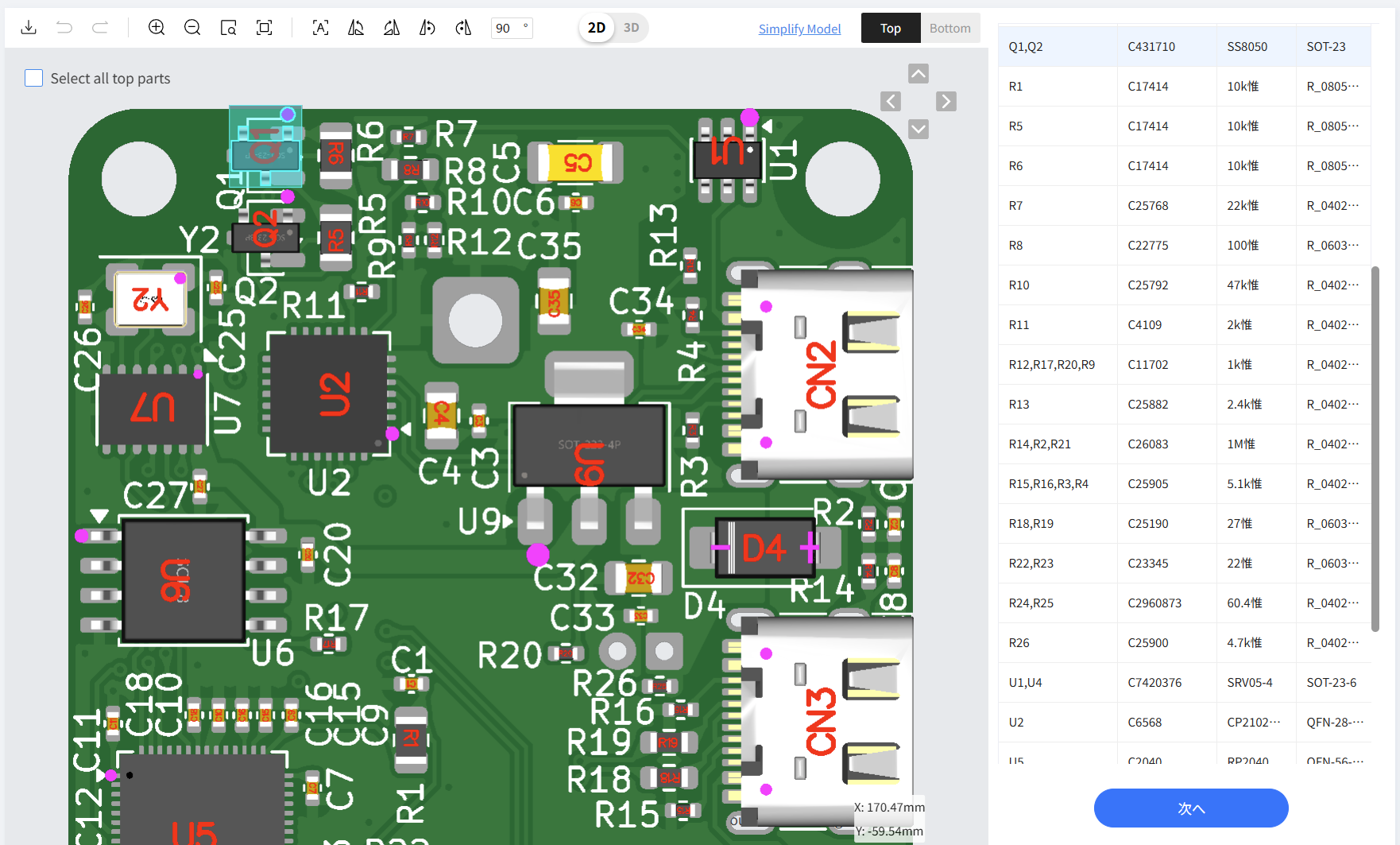Select the D4 diode on the board
Image resolution: width=1400 pixels, height=845 pixels.
click(x=764, y=548)
